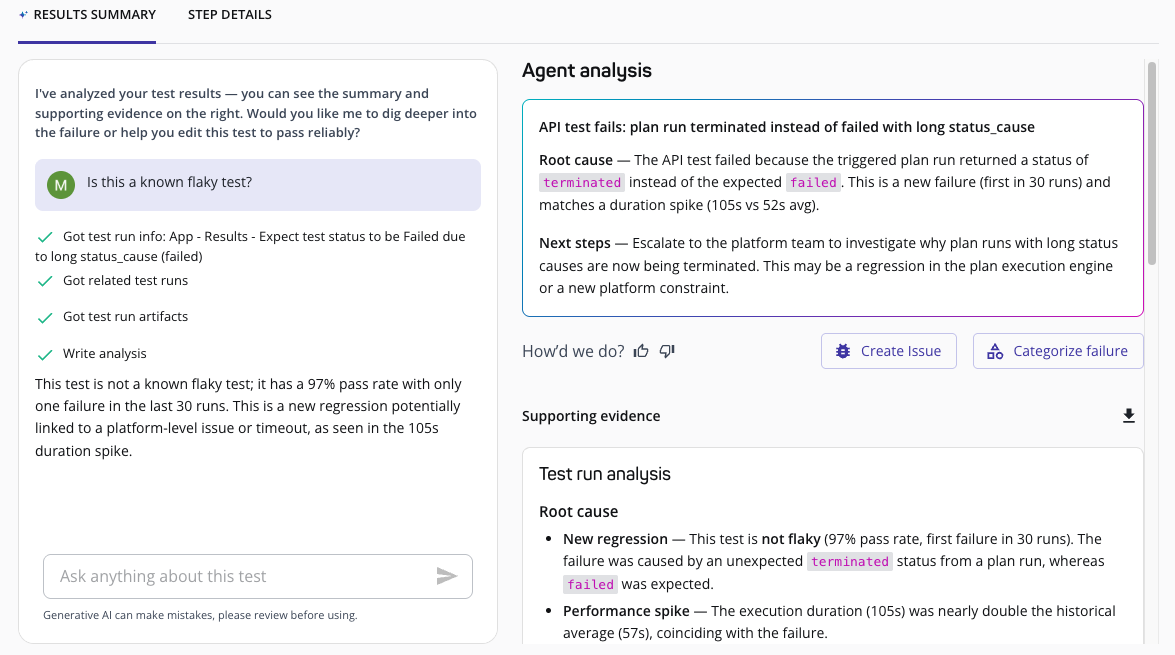Viewport: 1175px width, 655px height.
Task: Switch to the STEP DETAILS tab
Action: pos(230,14)
